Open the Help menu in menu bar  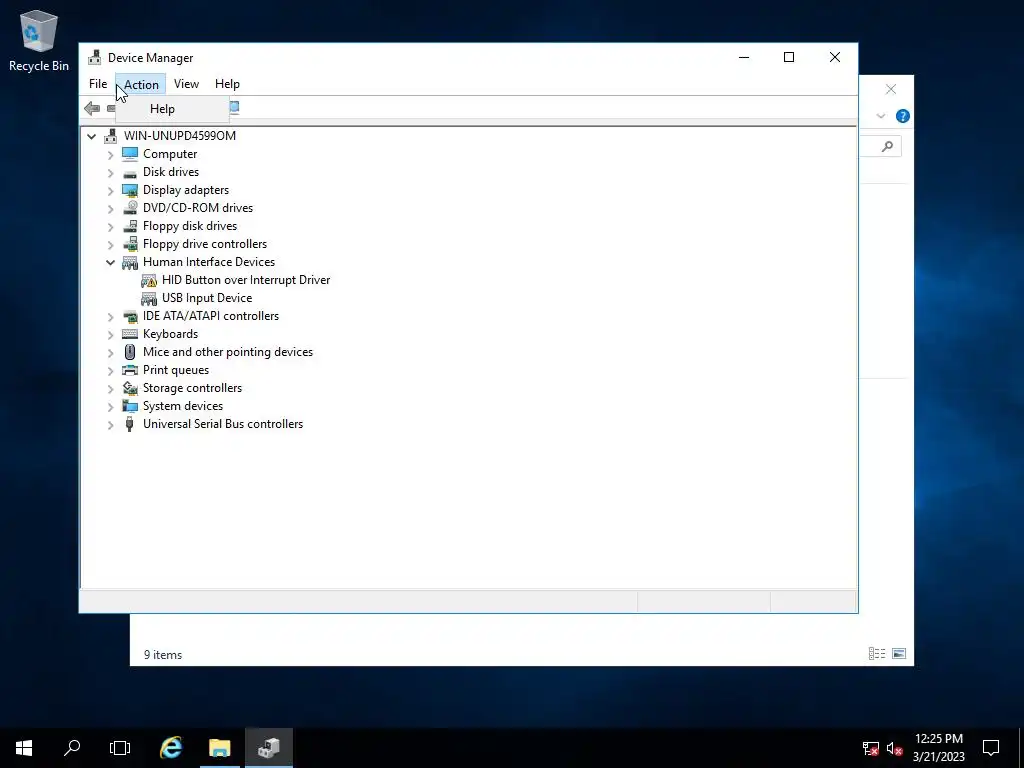(227, 84)
